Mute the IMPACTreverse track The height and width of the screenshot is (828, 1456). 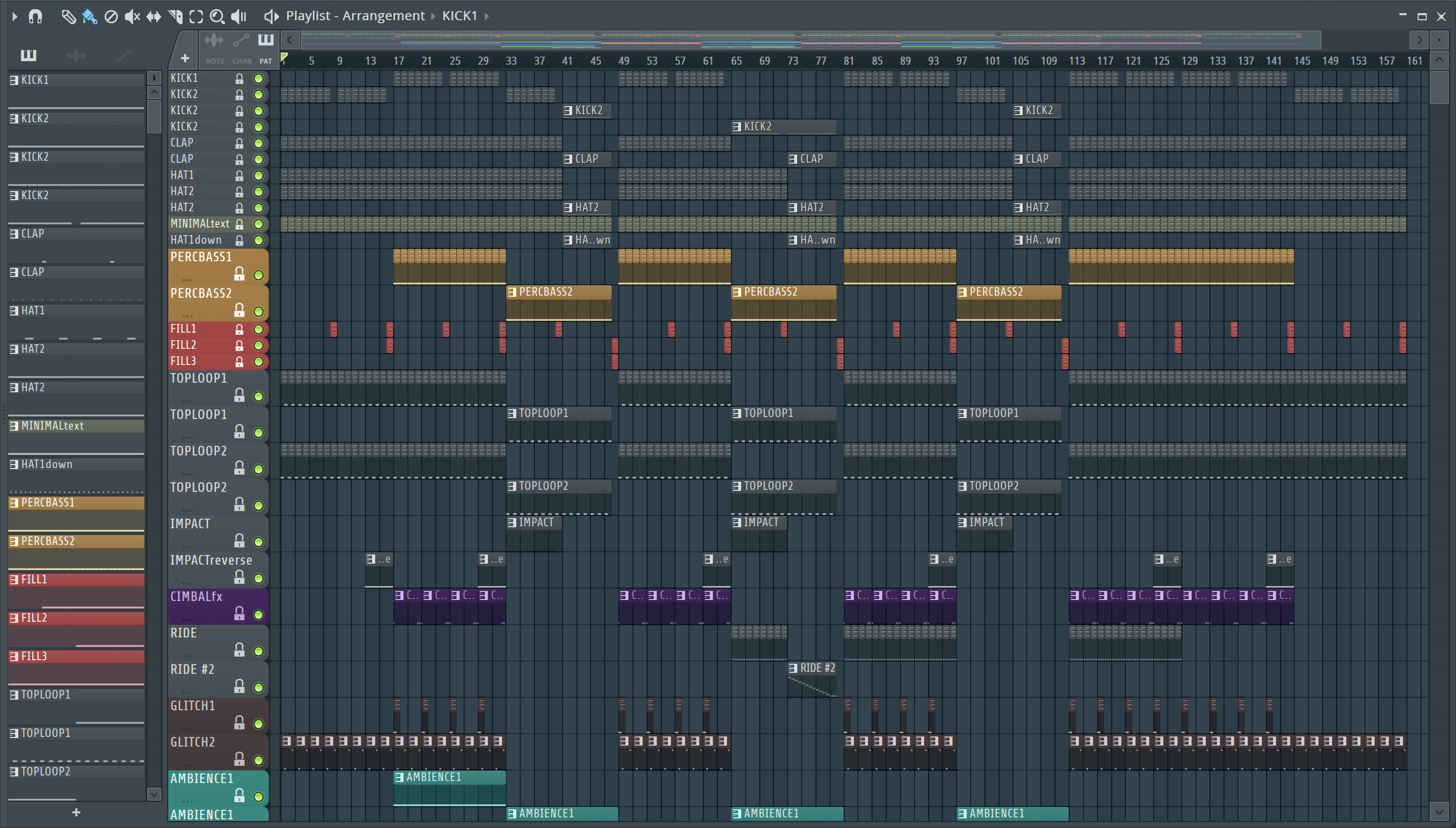coord(259,578)
